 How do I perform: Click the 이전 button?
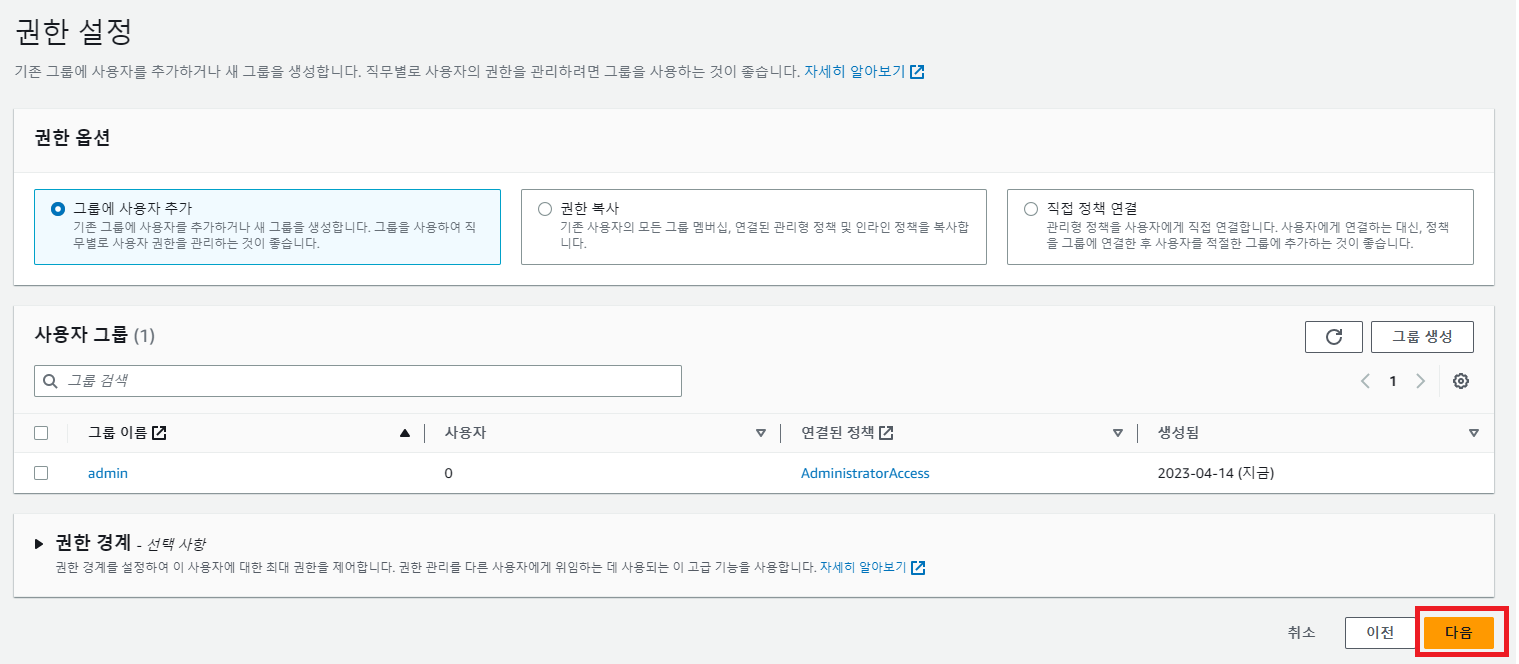click(x=1380, y=633)
